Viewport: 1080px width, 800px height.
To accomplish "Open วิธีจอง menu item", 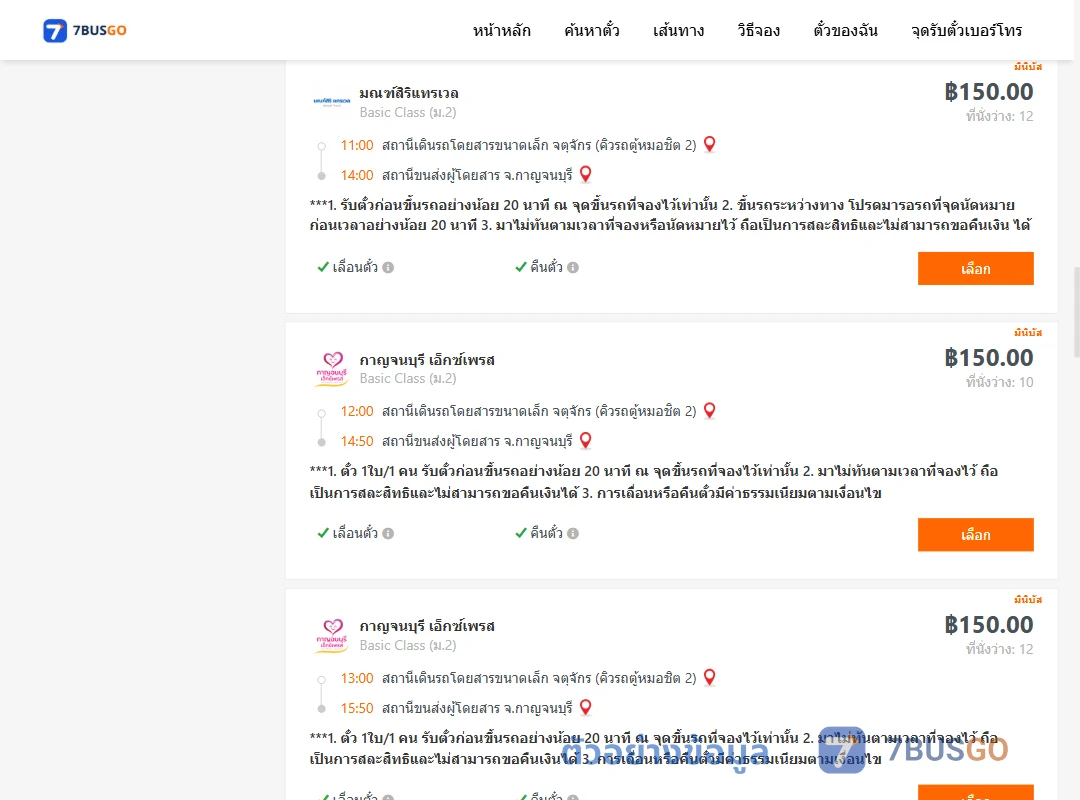I will (x=758, y=30).
